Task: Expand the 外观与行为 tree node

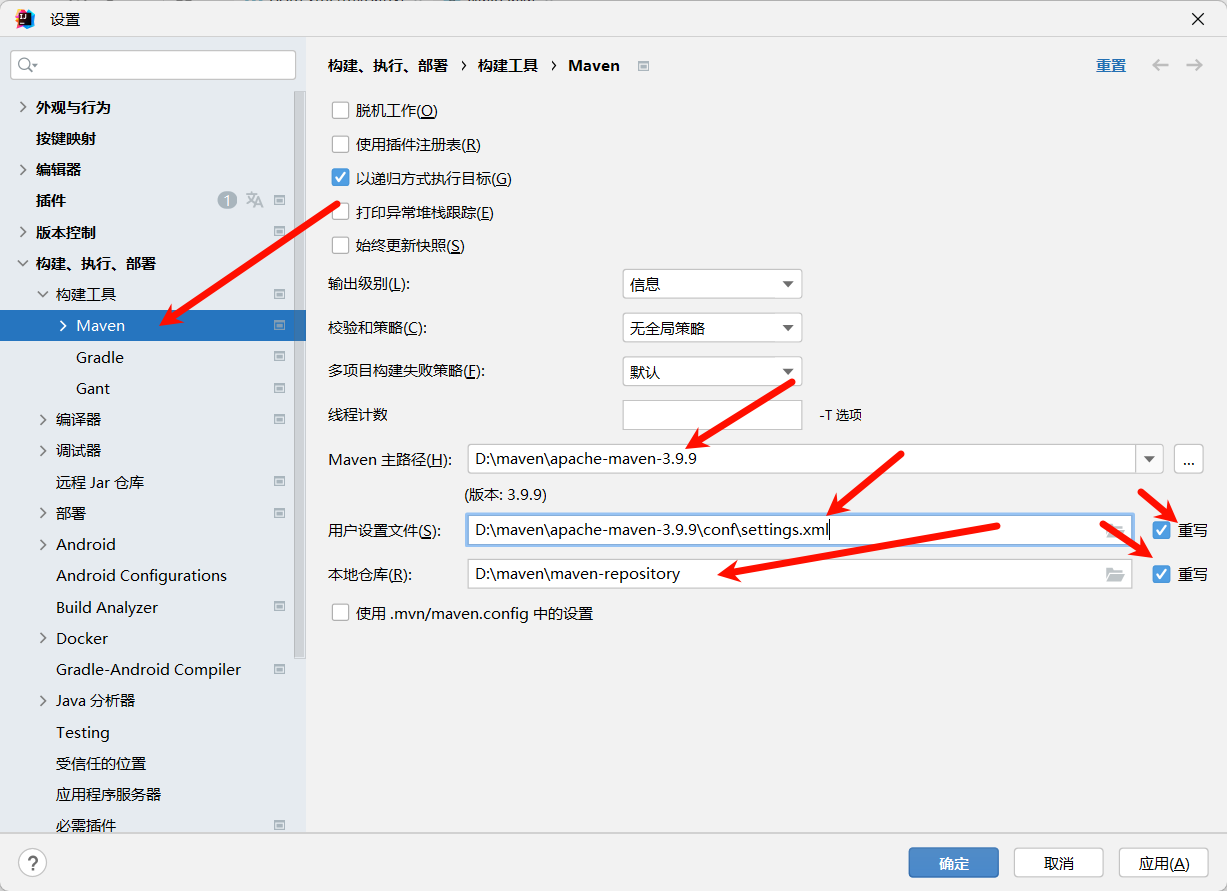Action: click(x=23, y=107)
